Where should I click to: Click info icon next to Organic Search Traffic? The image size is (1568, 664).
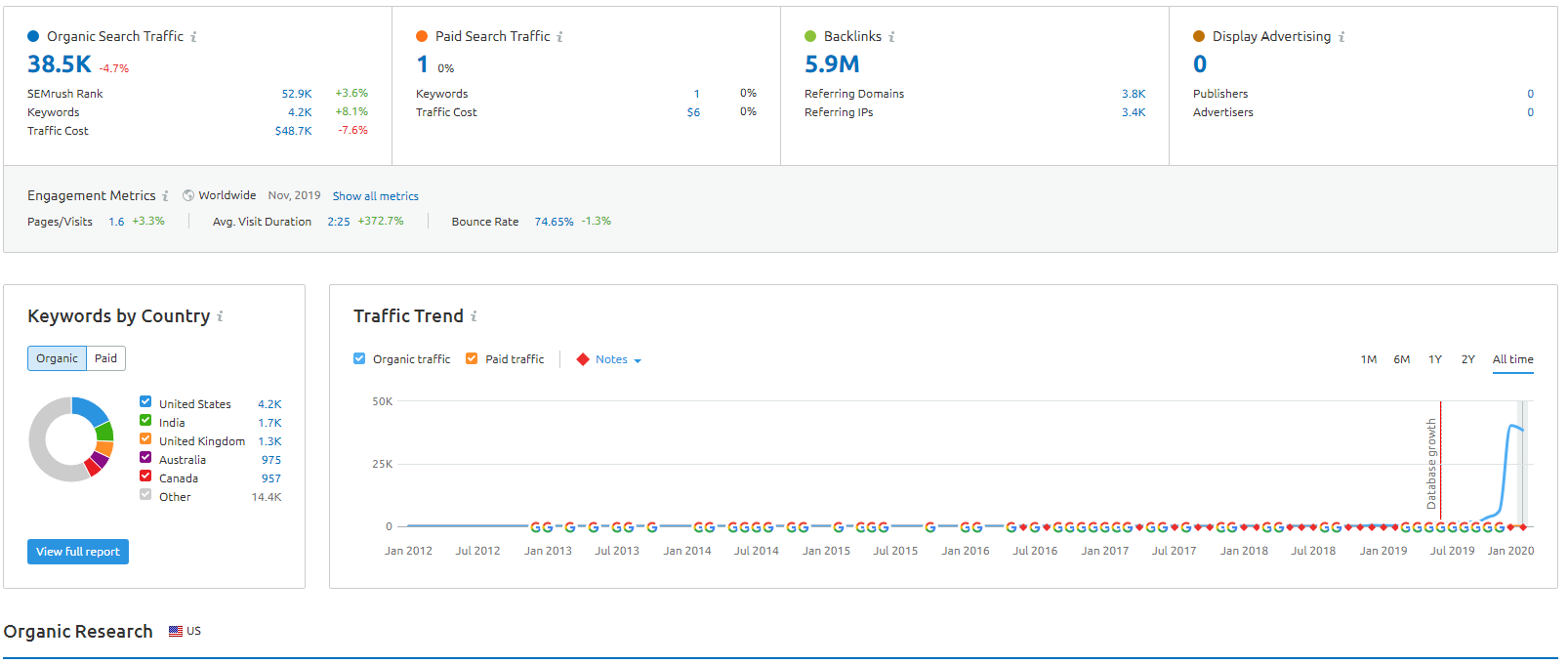(x=193, y=37)
